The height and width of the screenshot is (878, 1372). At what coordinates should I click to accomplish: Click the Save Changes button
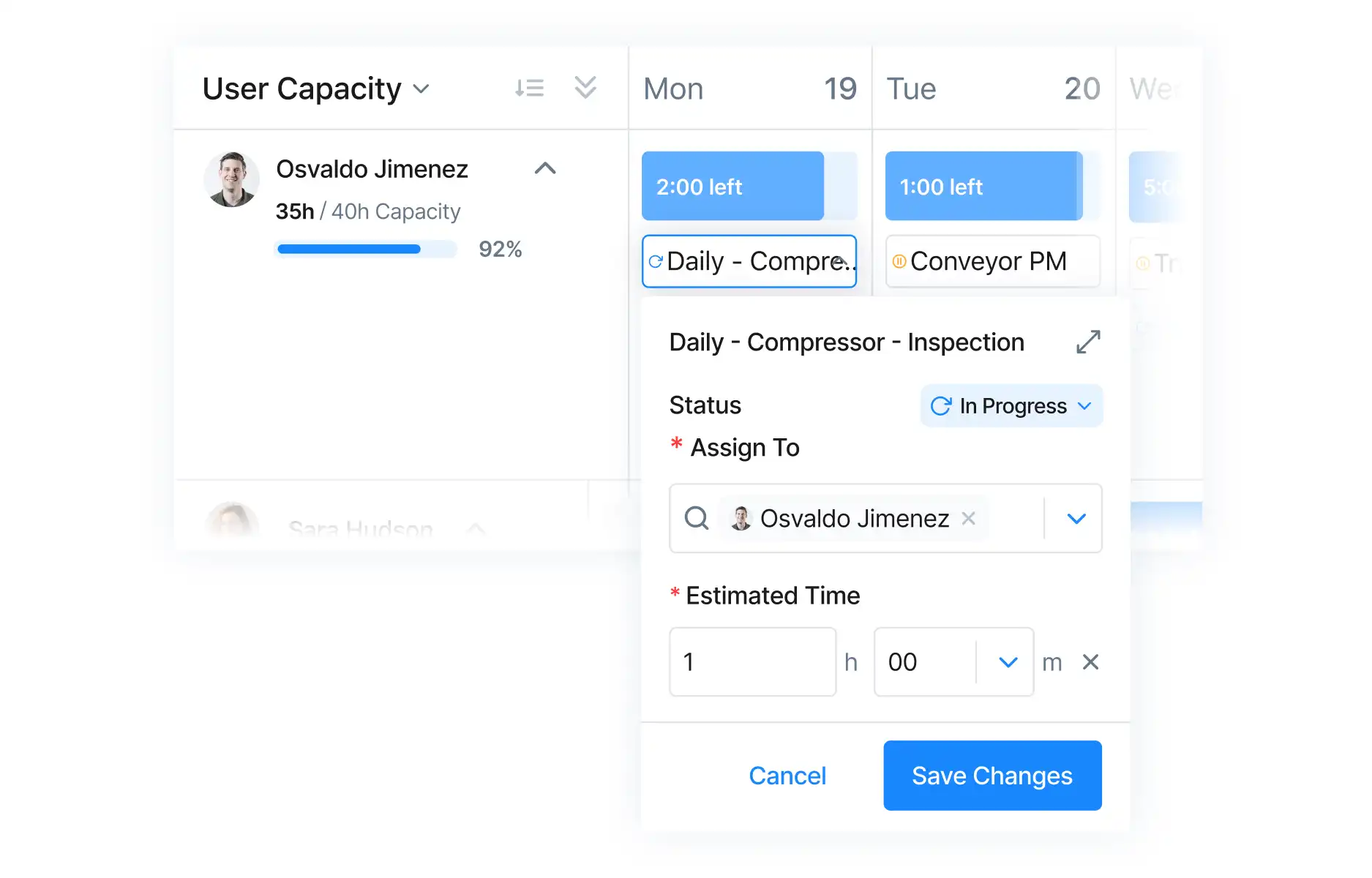coord(991,775)
